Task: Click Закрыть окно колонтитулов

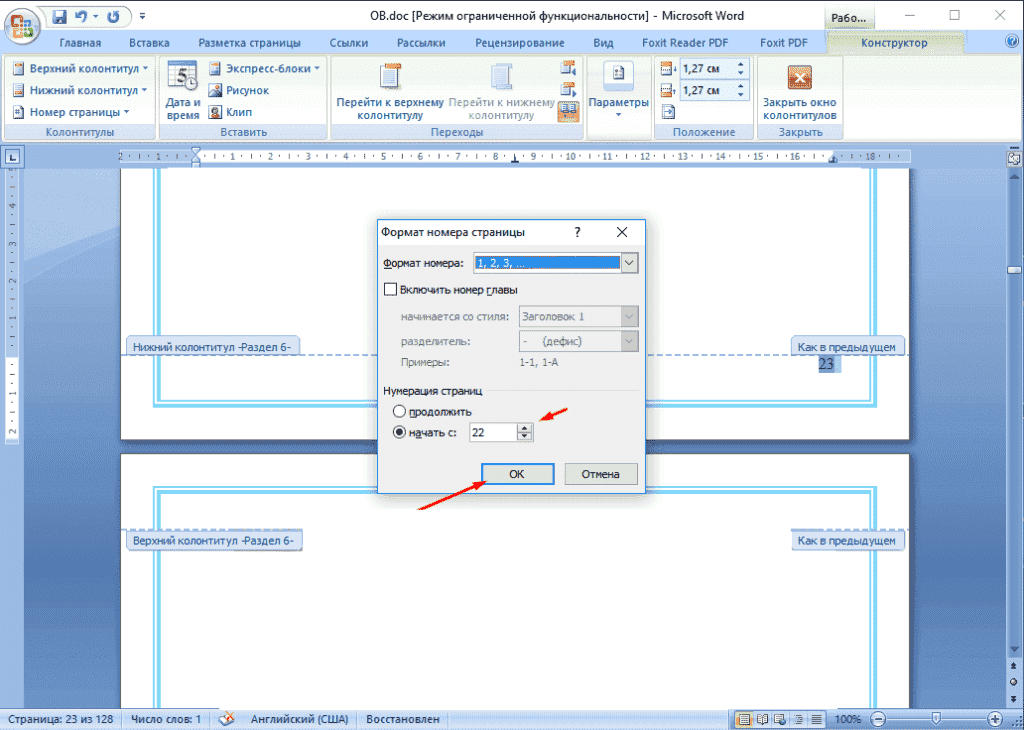Action: 799,91
